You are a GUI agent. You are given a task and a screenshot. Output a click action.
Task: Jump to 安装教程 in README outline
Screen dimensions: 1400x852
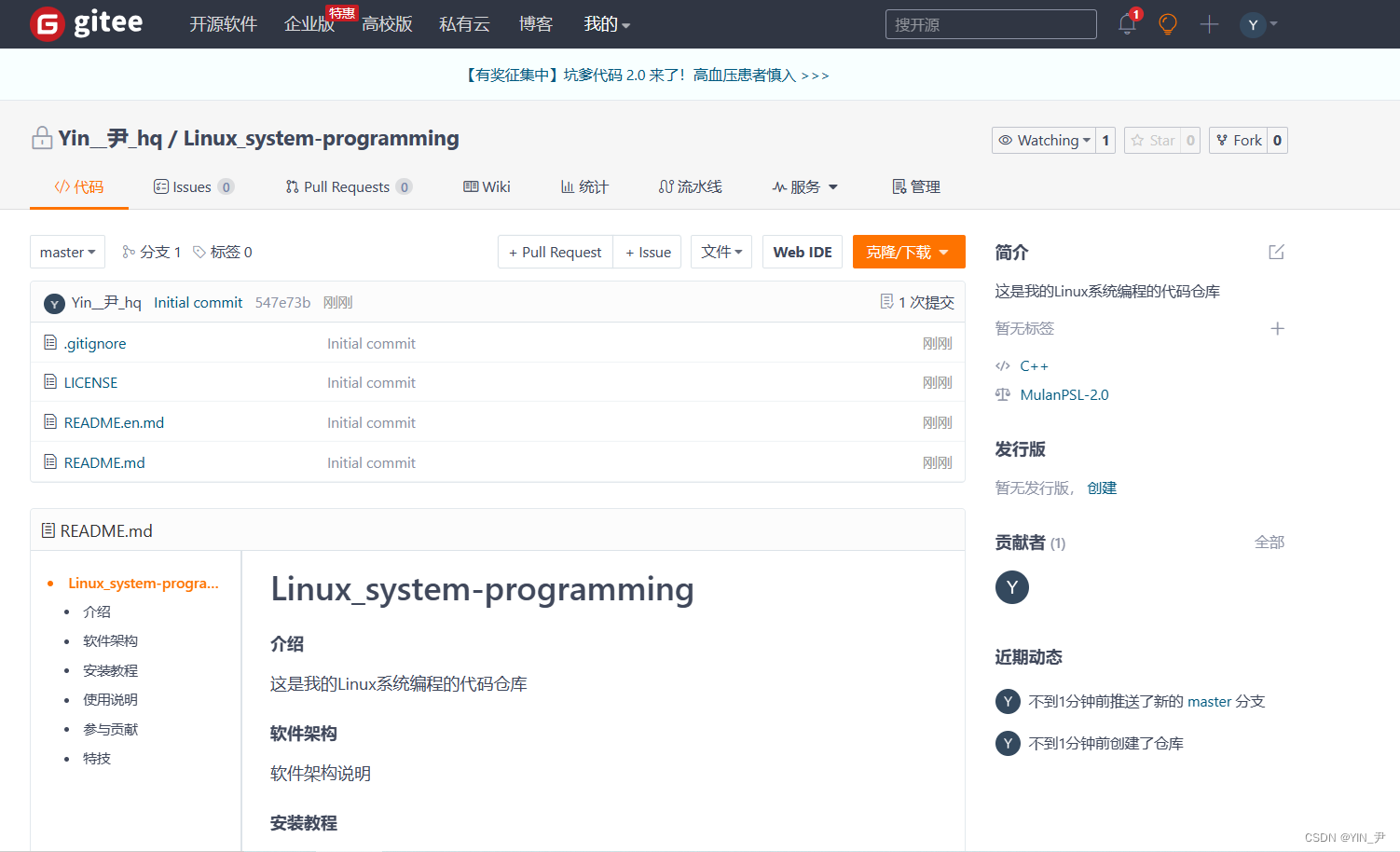(110, 670)
